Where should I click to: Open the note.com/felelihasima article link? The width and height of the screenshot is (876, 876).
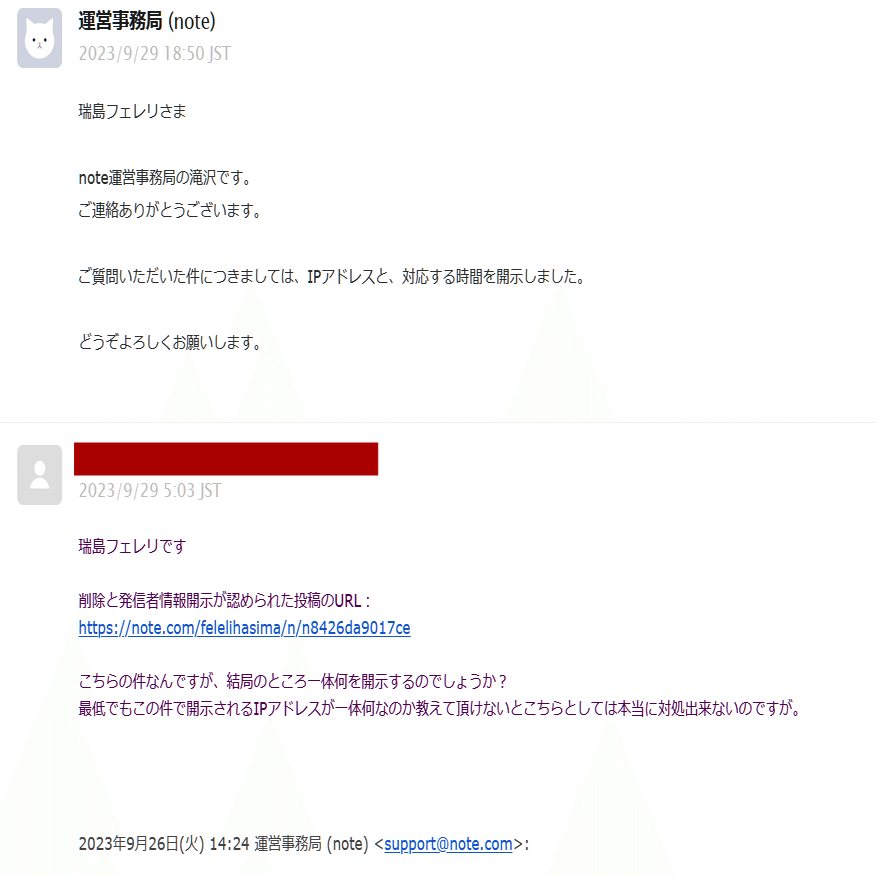tap(244, 628)
